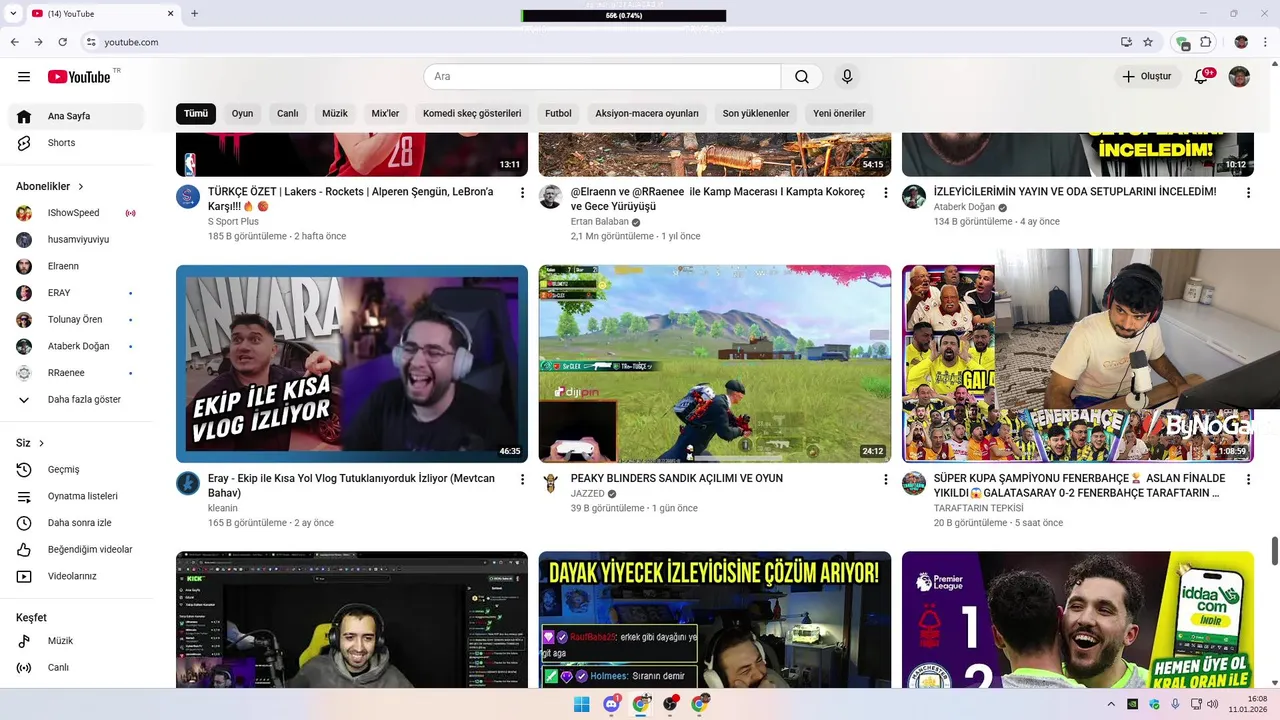Open the YouTube hamburger guide menu
Screen dimensions: 1280x720
tap(24, 77)
